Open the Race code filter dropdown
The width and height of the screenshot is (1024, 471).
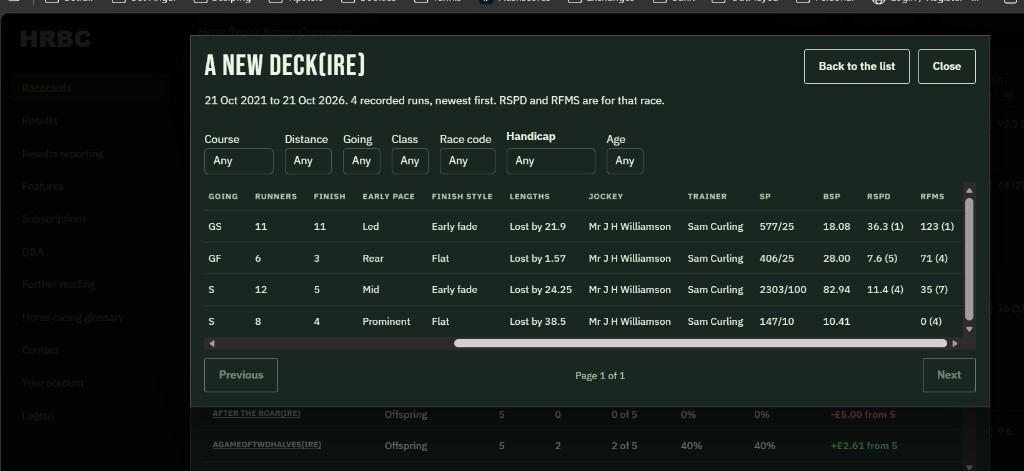point(468,161)
